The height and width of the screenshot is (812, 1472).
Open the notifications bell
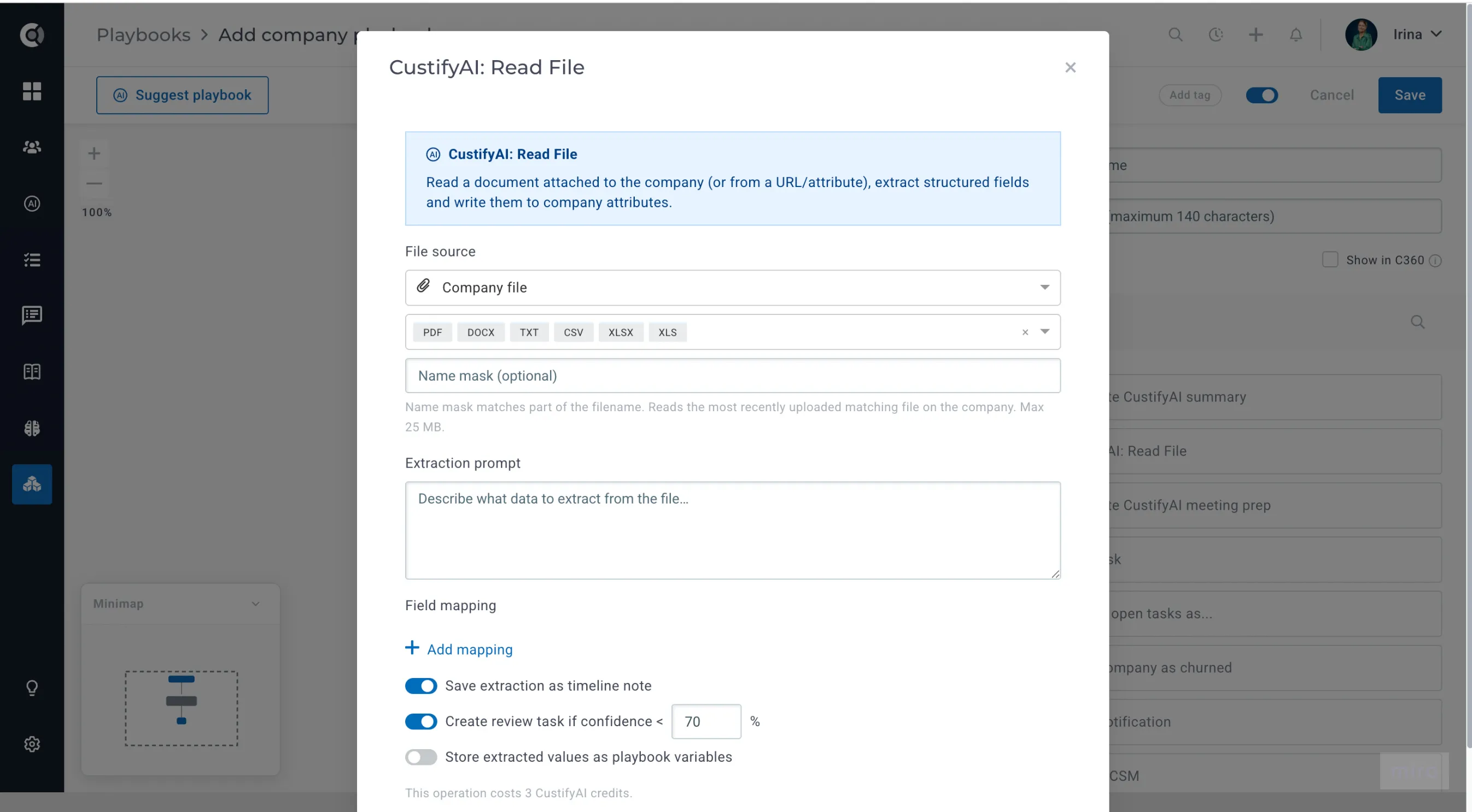(1295, 35)
